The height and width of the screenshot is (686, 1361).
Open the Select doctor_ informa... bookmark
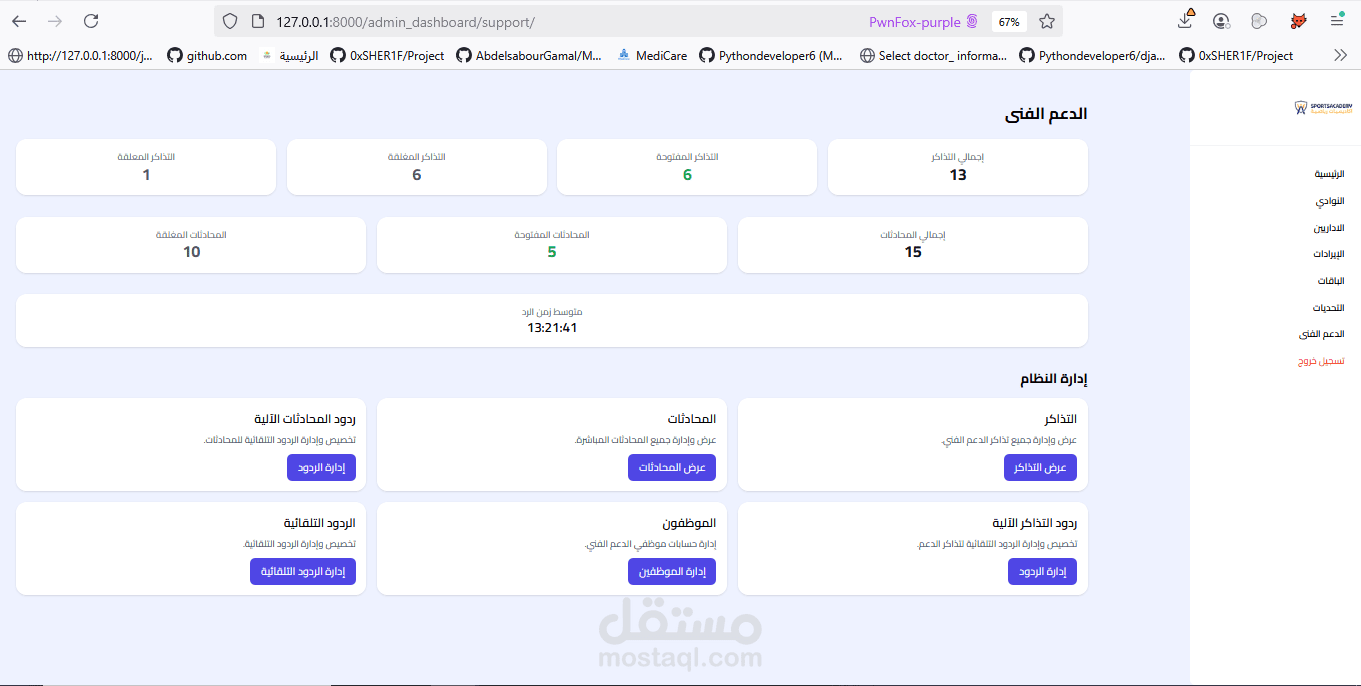[934, 56]
